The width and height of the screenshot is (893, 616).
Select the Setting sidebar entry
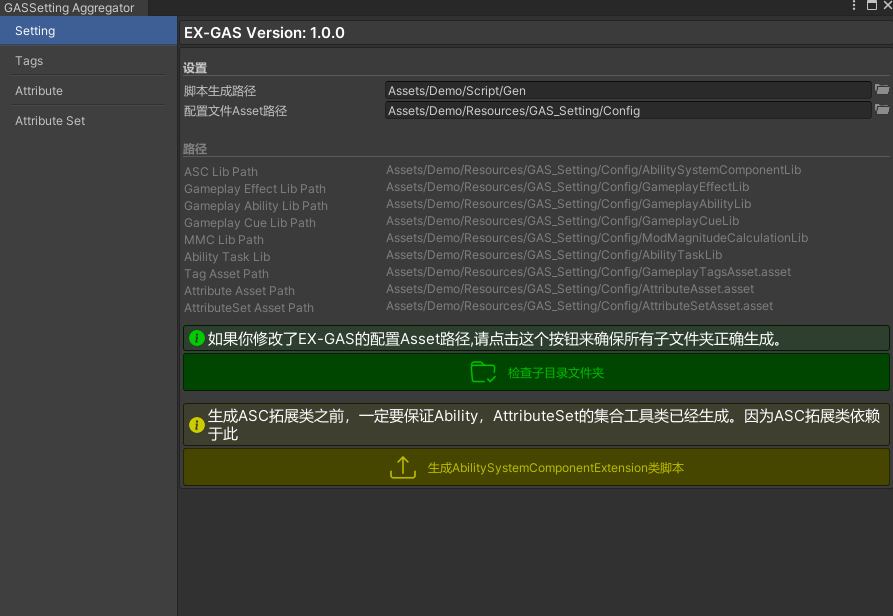33,30
